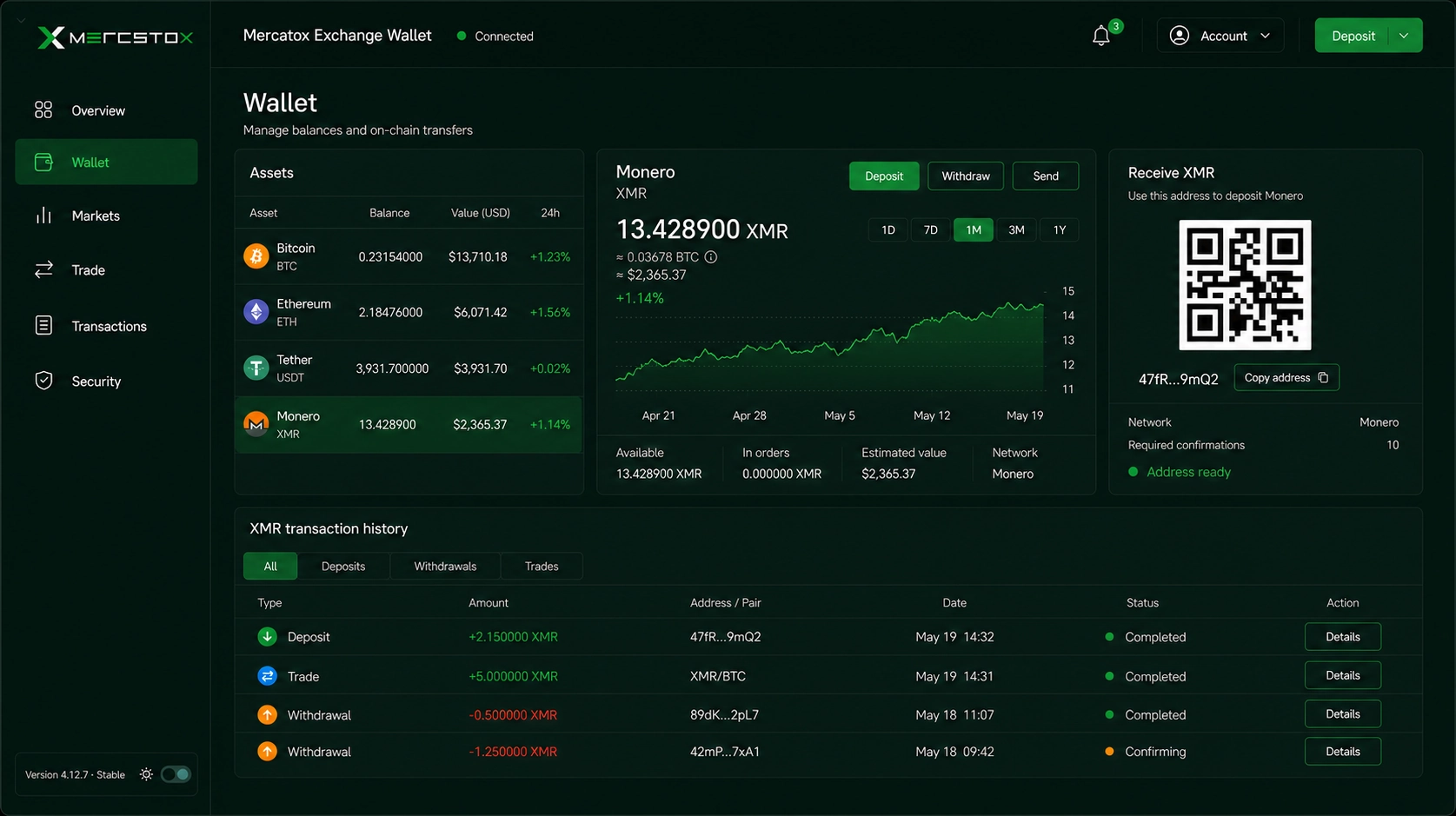1456x816 pixels.
Task: Select the Ethereum balance 2.18476000
Action: coord(390,312)
